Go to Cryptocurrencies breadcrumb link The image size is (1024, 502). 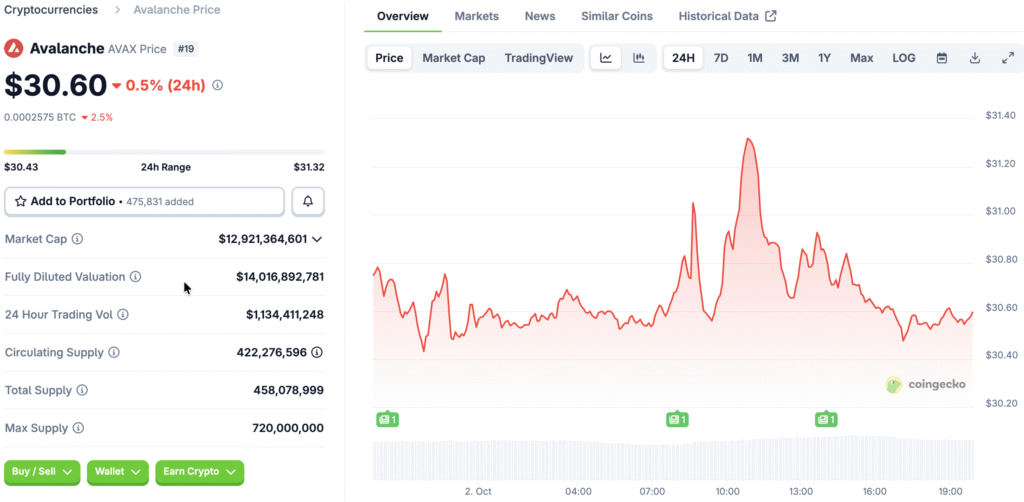pos(51,10)
